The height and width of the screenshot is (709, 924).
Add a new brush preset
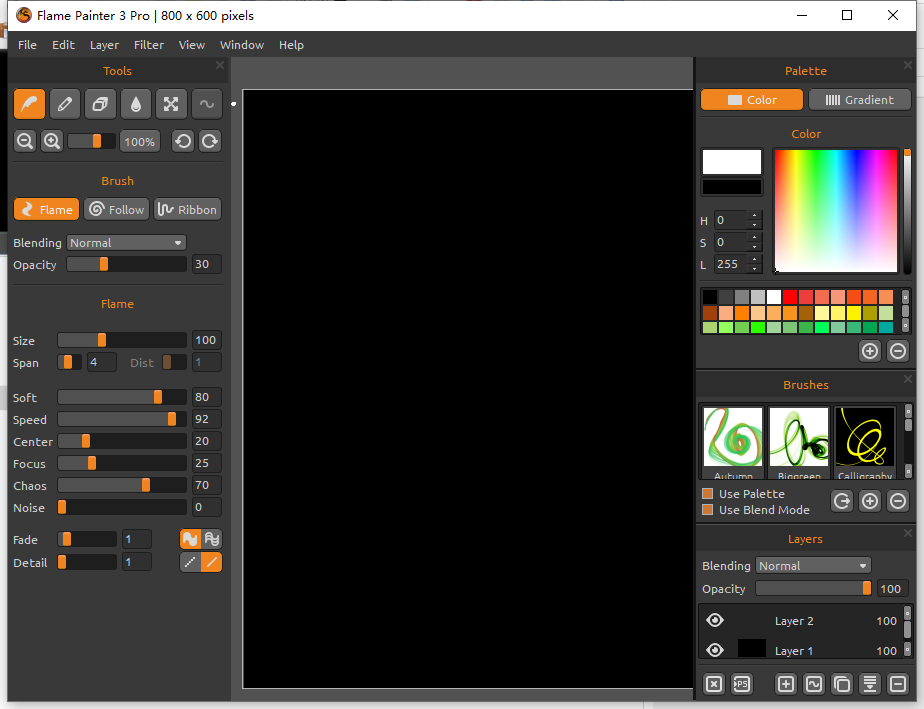coord(870,502)
